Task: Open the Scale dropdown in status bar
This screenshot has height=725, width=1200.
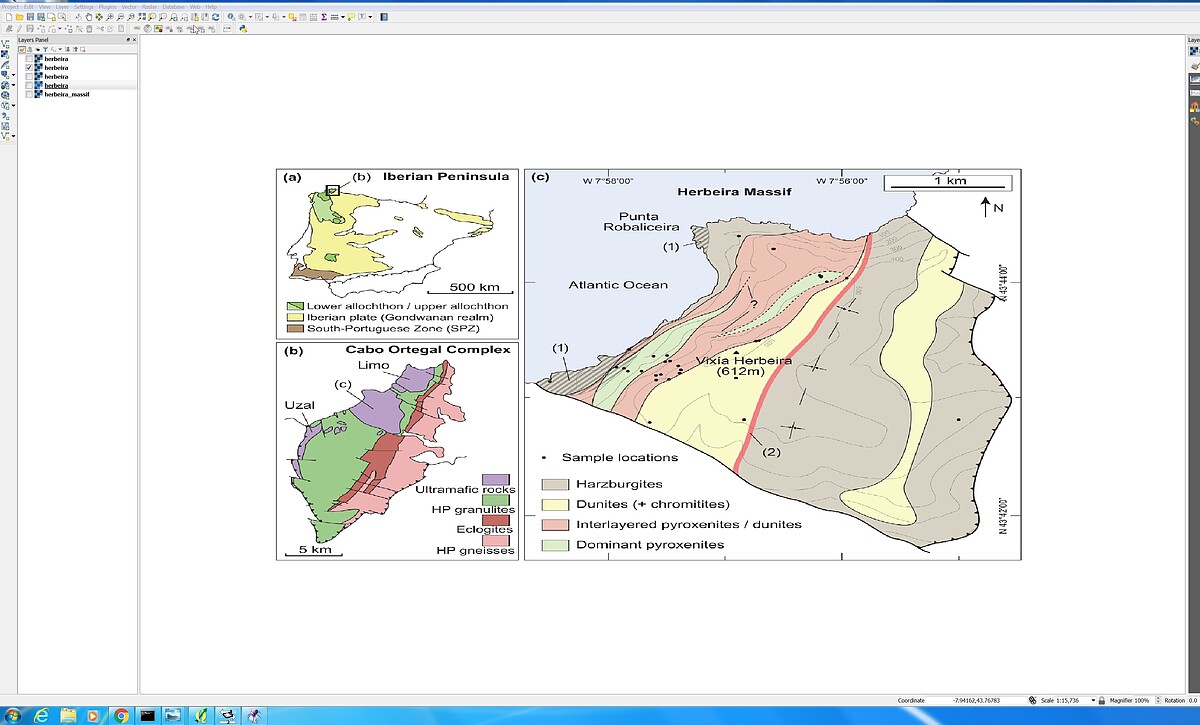Action: coord(1092,701)
